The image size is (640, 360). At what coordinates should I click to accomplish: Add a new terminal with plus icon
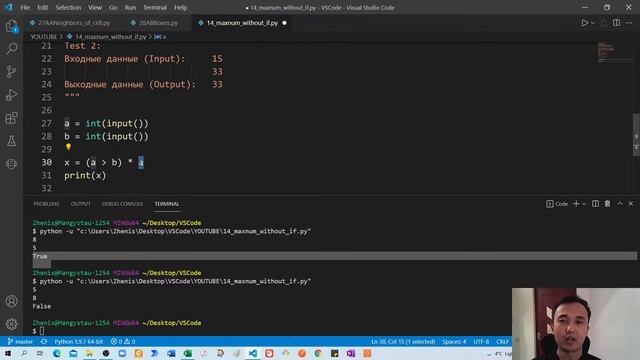tap(576, 204)
